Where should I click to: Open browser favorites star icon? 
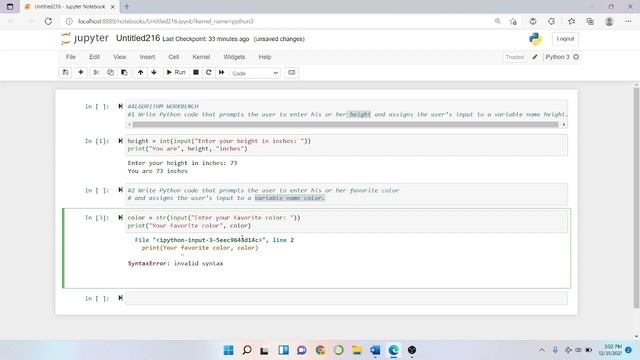(571, 21)
